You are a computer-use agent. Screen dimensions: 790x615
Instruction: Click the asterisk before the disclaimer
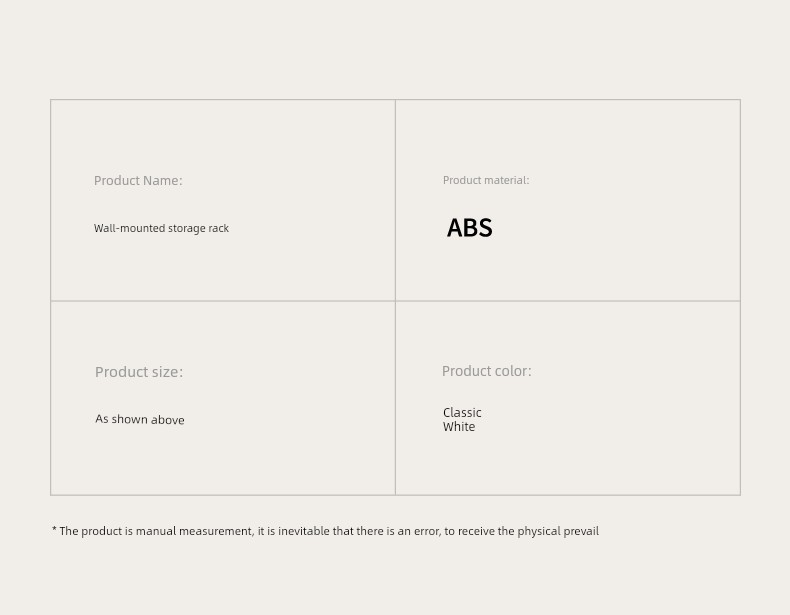pyautogui.click(x=54, y=529)
